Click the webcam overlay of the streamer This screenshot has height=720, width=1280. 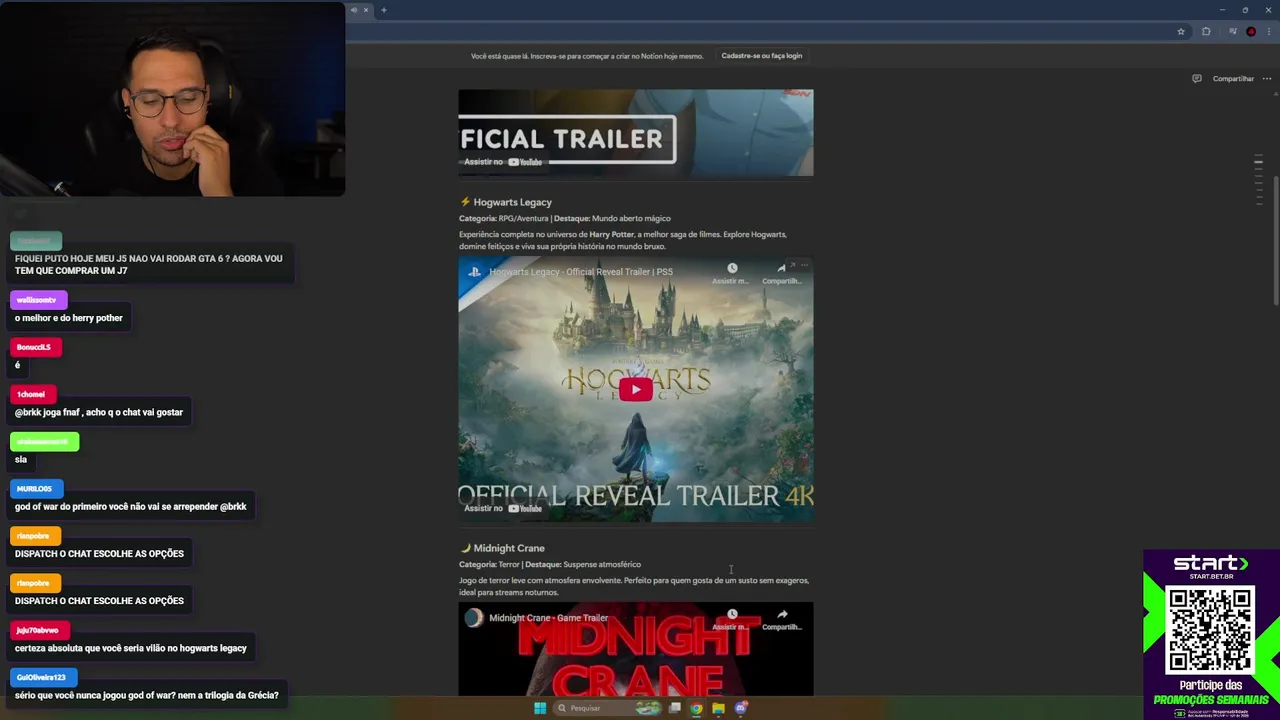(172, 98)
